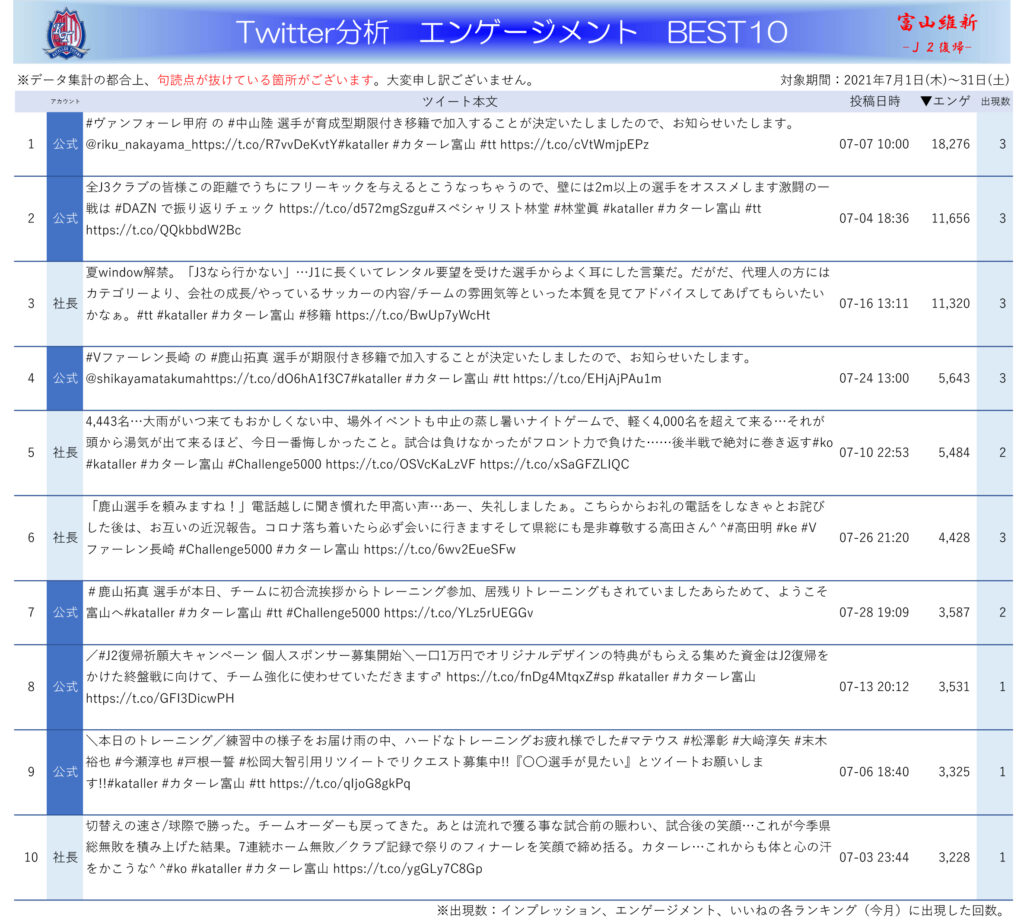Open link https://t.co/EHjAjPAu1m in rank 4 tweet
1024x922 pixels.
[587, 378]
